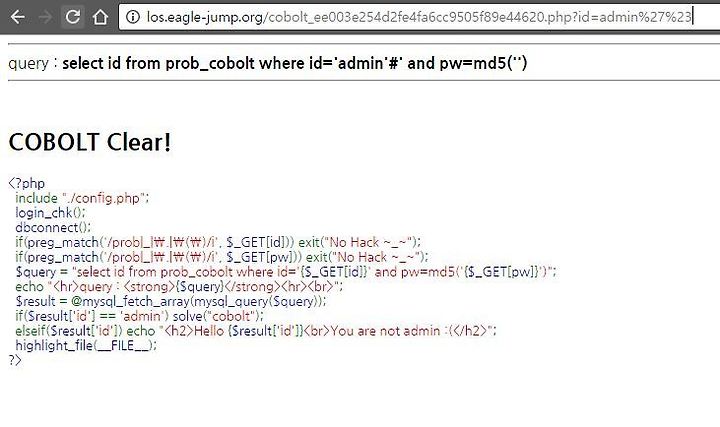Click the 'COBOLT Clear!' heading
Image resolution: width=720 pixels, height=427 pixels.
tap(90, 142)
